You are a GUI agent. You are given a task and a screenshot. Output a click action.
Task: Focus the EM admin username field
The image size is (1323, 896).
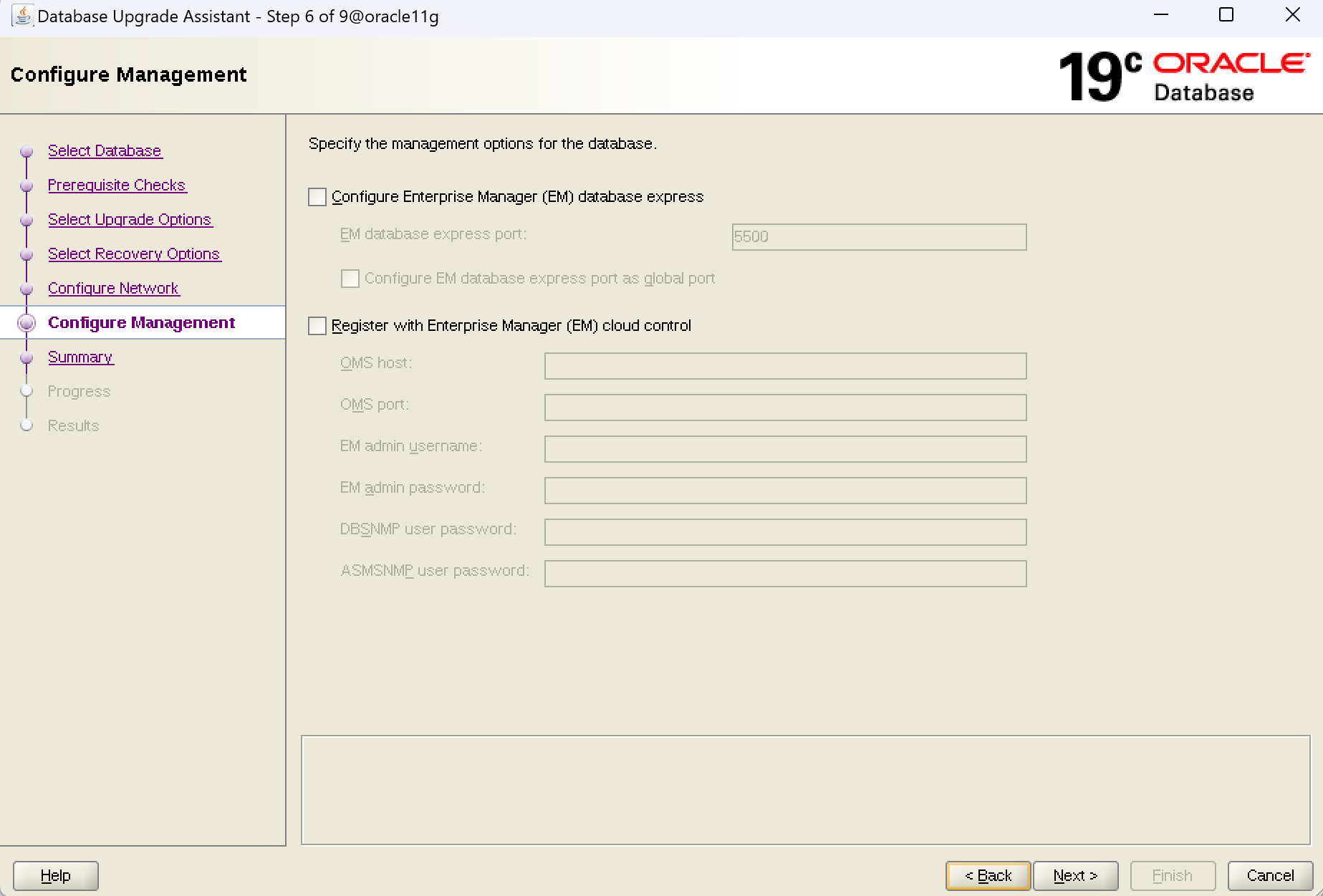[x=785, y=449]
